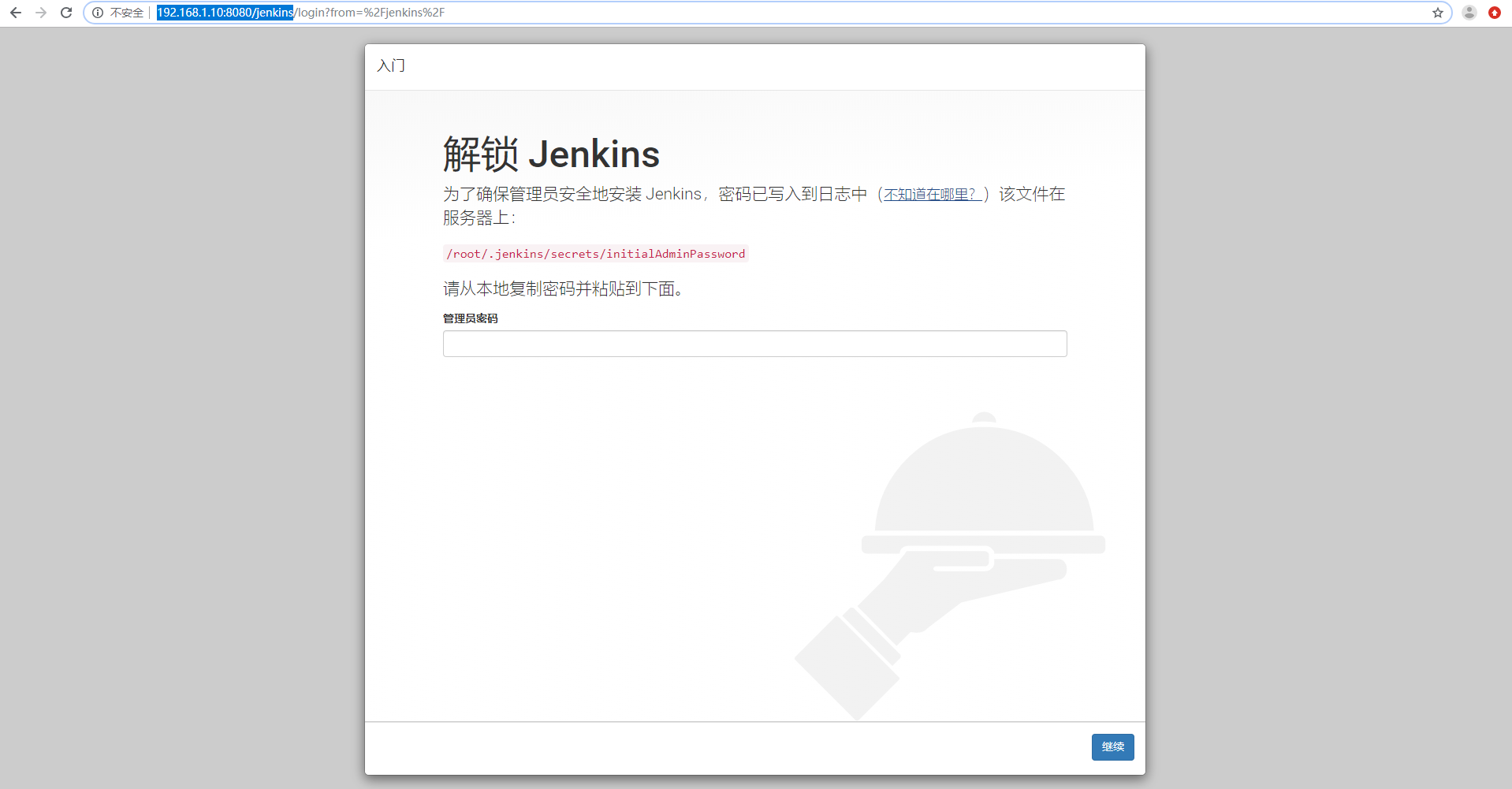Click the browser forward navigation arrow
The height and width of the screenshot is (789, 1512).
click(x=40, y=13)
